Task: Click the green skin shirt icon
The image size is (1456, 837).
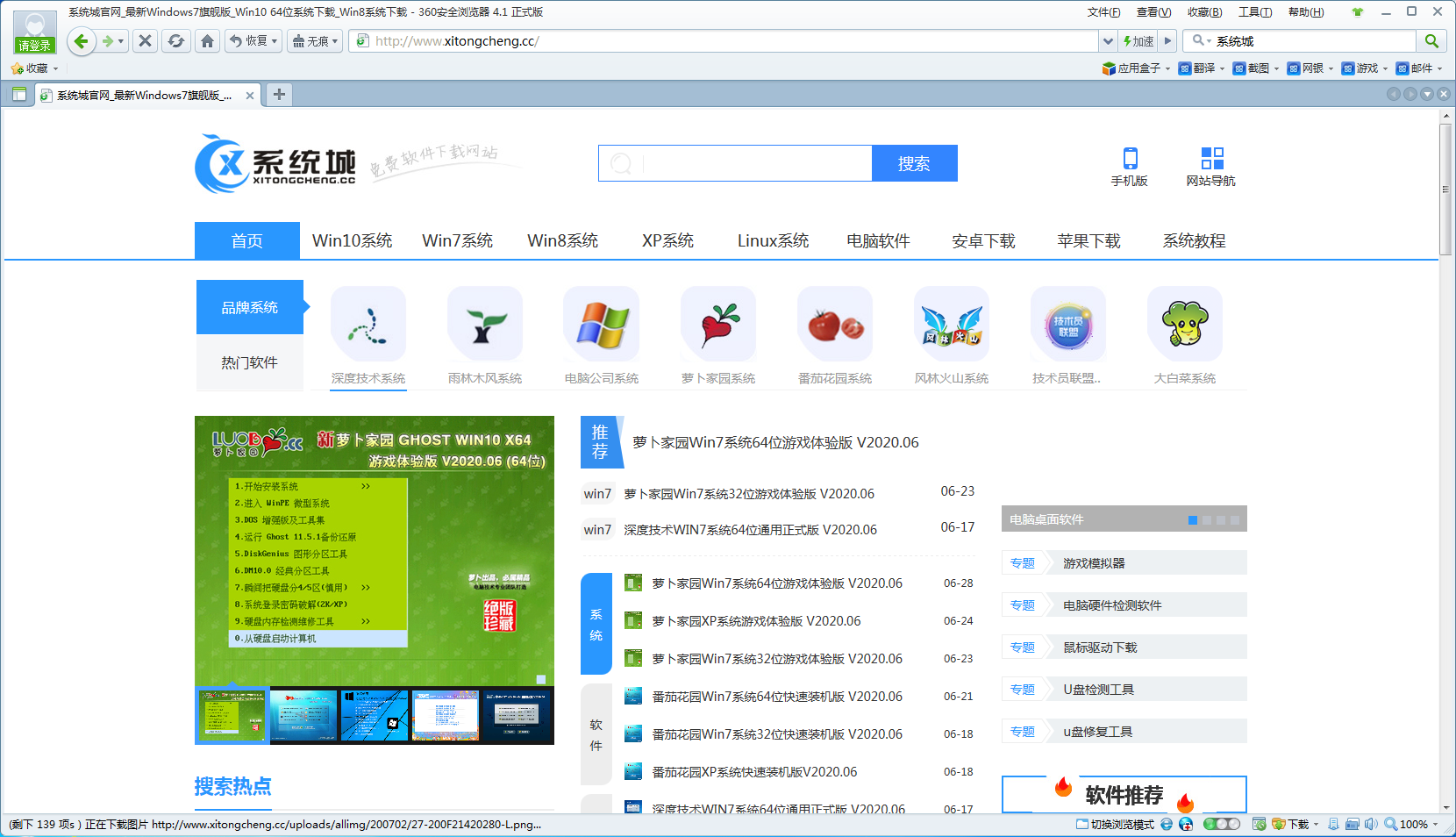Action: pyautogui.click(x=1358, y=12)
